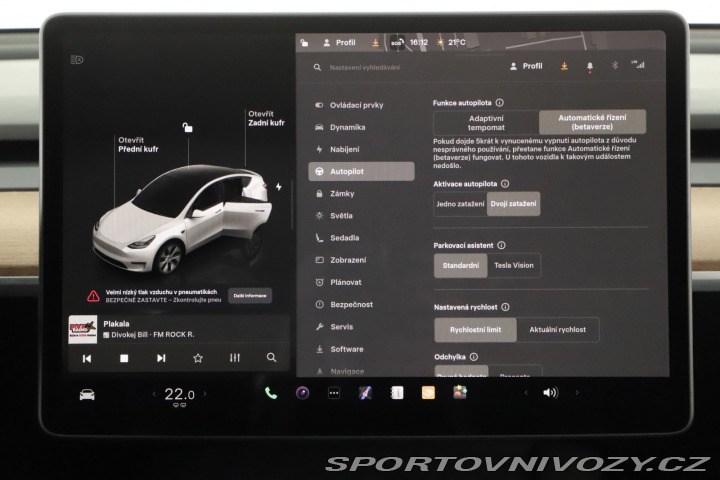
Task: Select Automatické řízení (betaverze) option
Action: [x=592, y=122]
